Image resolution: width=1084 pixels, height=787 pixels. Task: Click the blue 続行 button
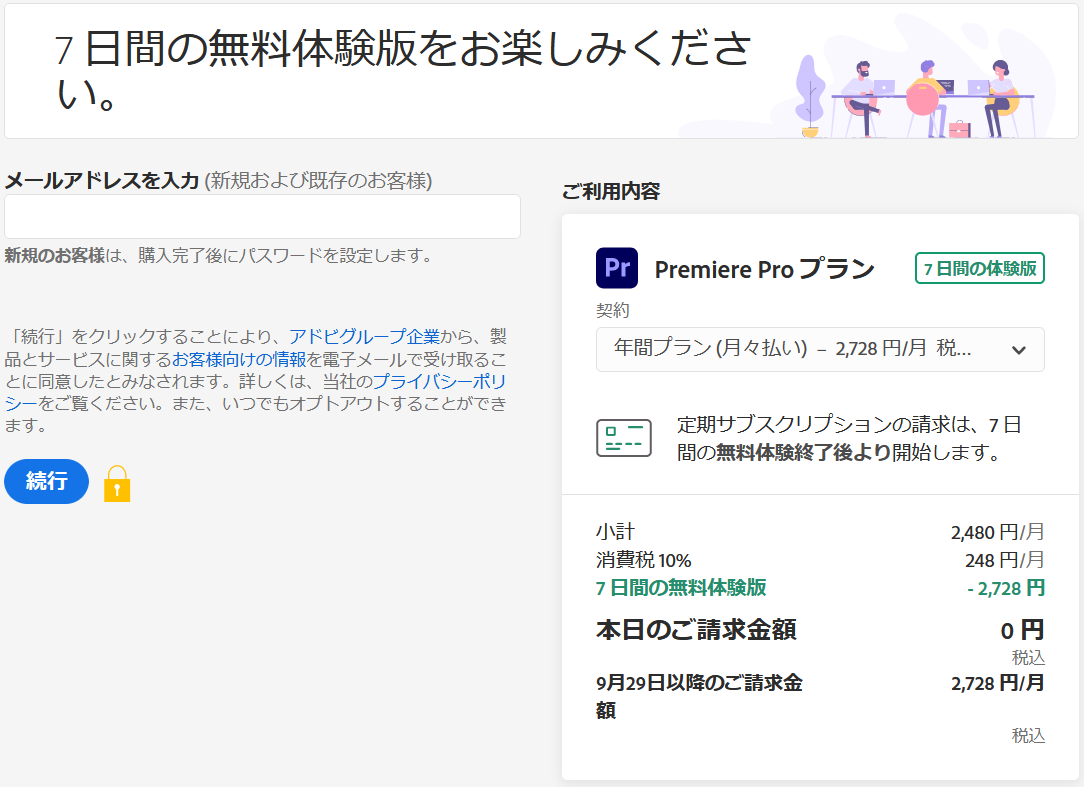coord(46,481)
